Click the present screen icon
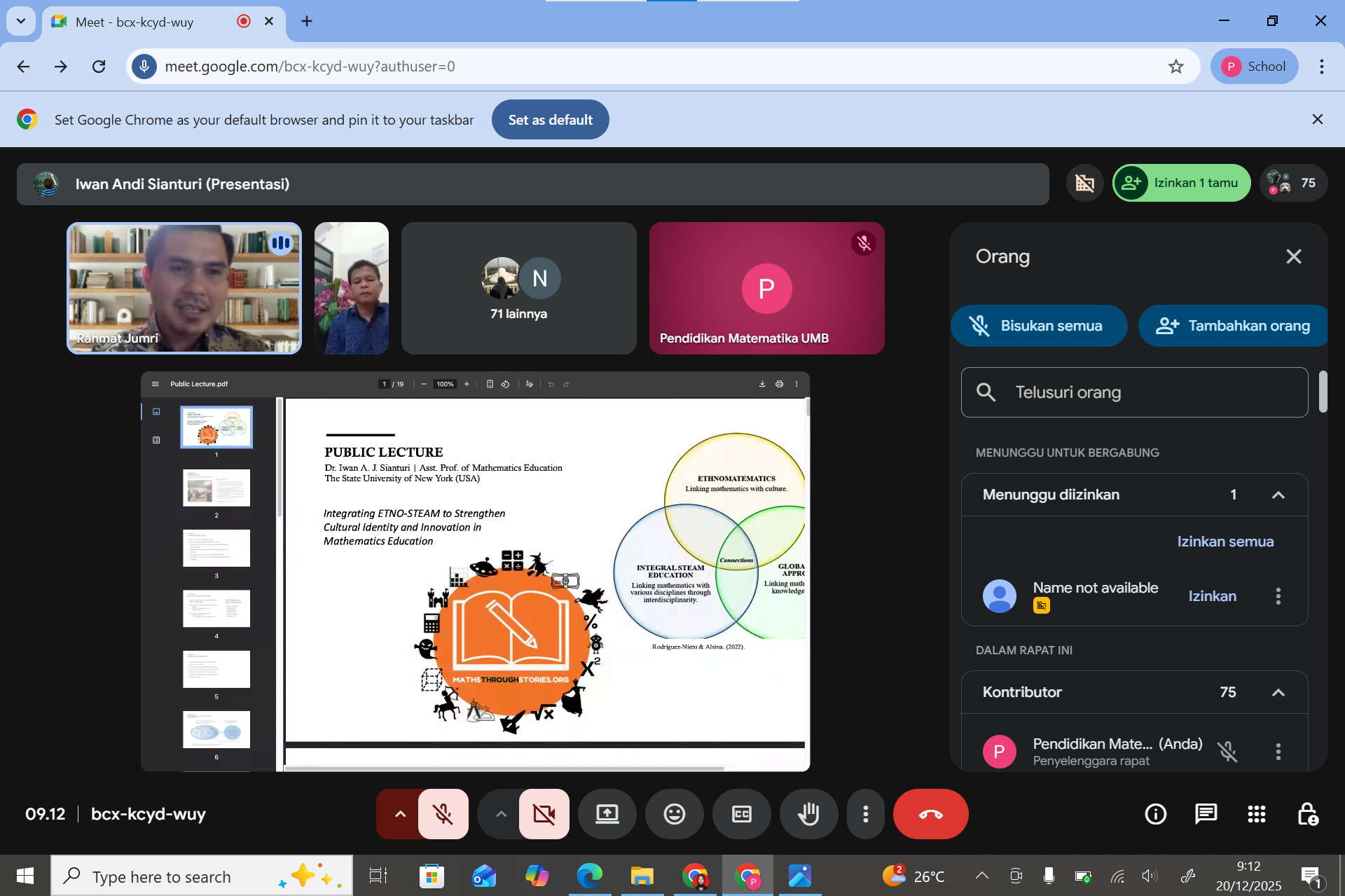Image resolution: width=1345 pixels, height=896 pixels. point(607,814)
